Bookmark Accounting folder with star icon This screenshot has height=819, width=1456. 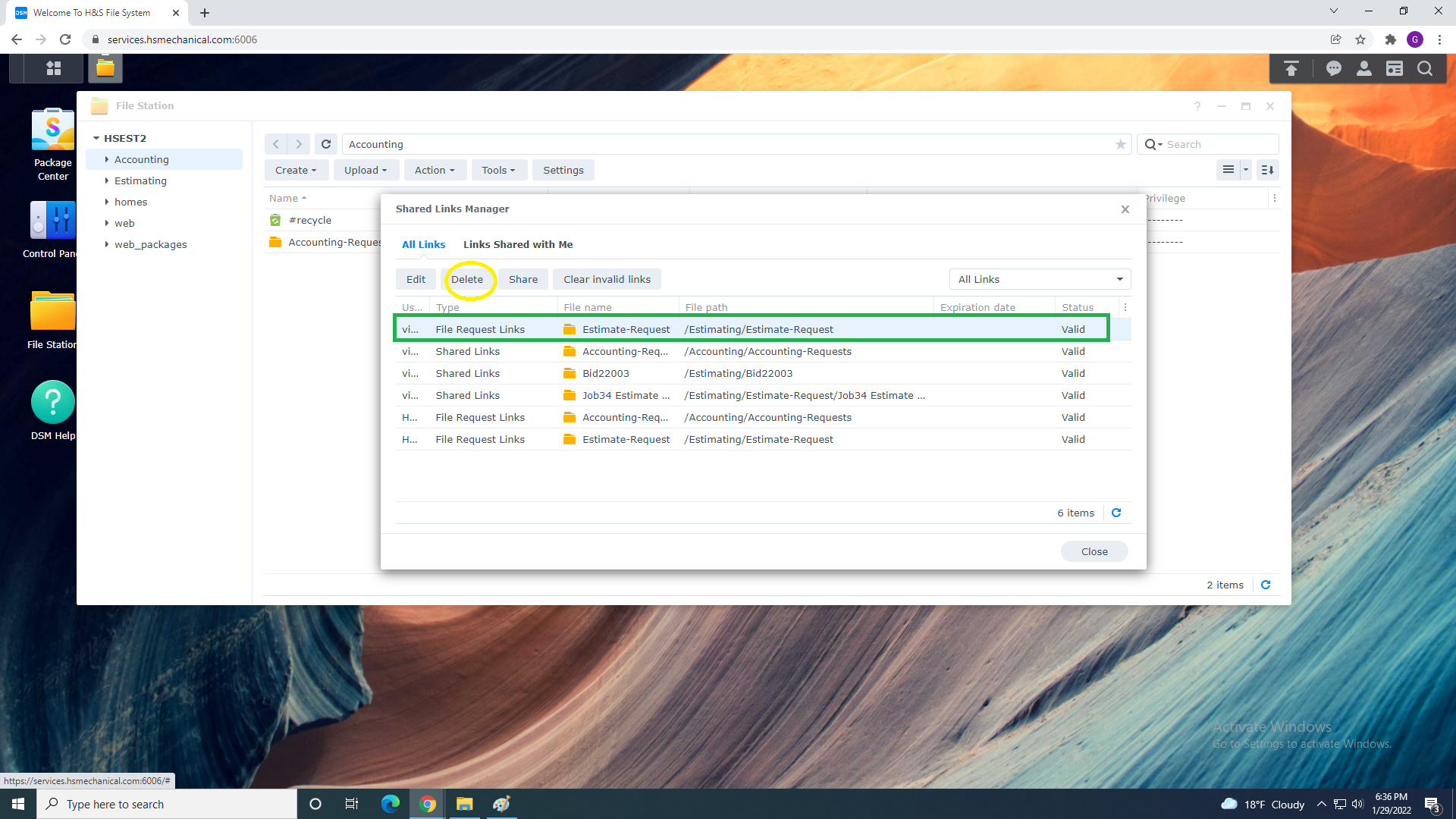[x=1120, y=144]
